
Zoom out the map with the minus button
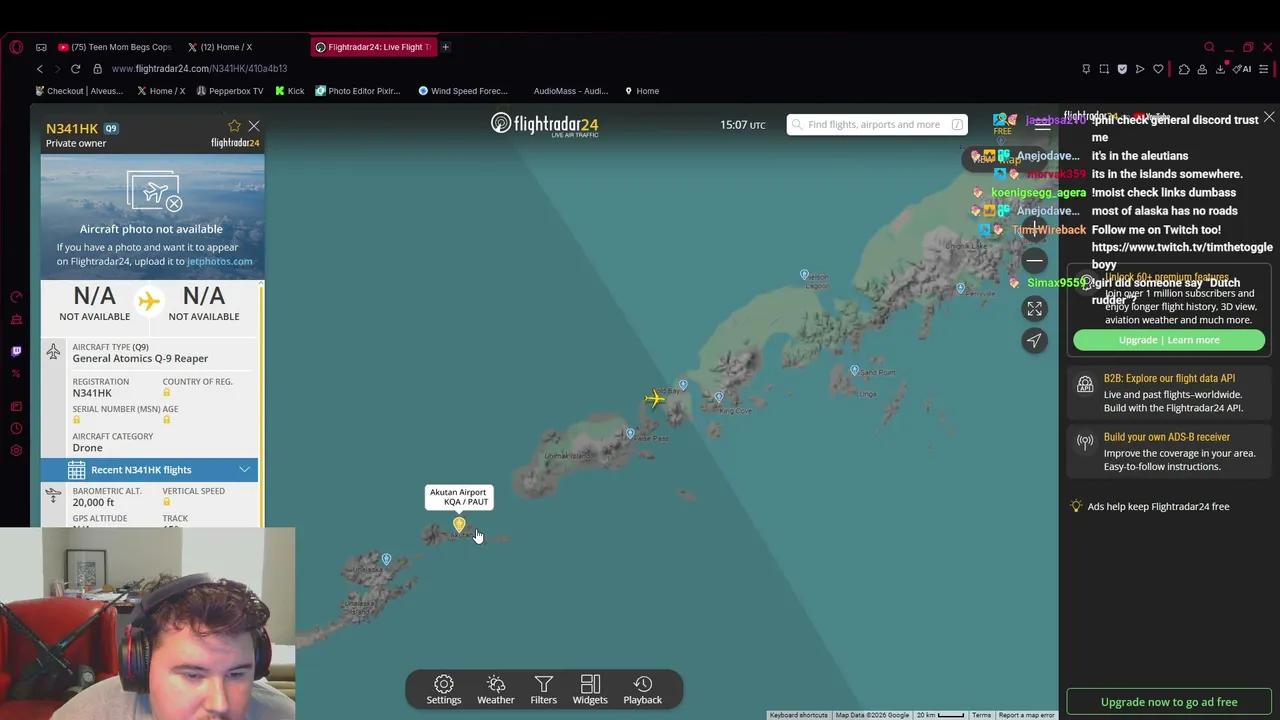coord(1034,261)
